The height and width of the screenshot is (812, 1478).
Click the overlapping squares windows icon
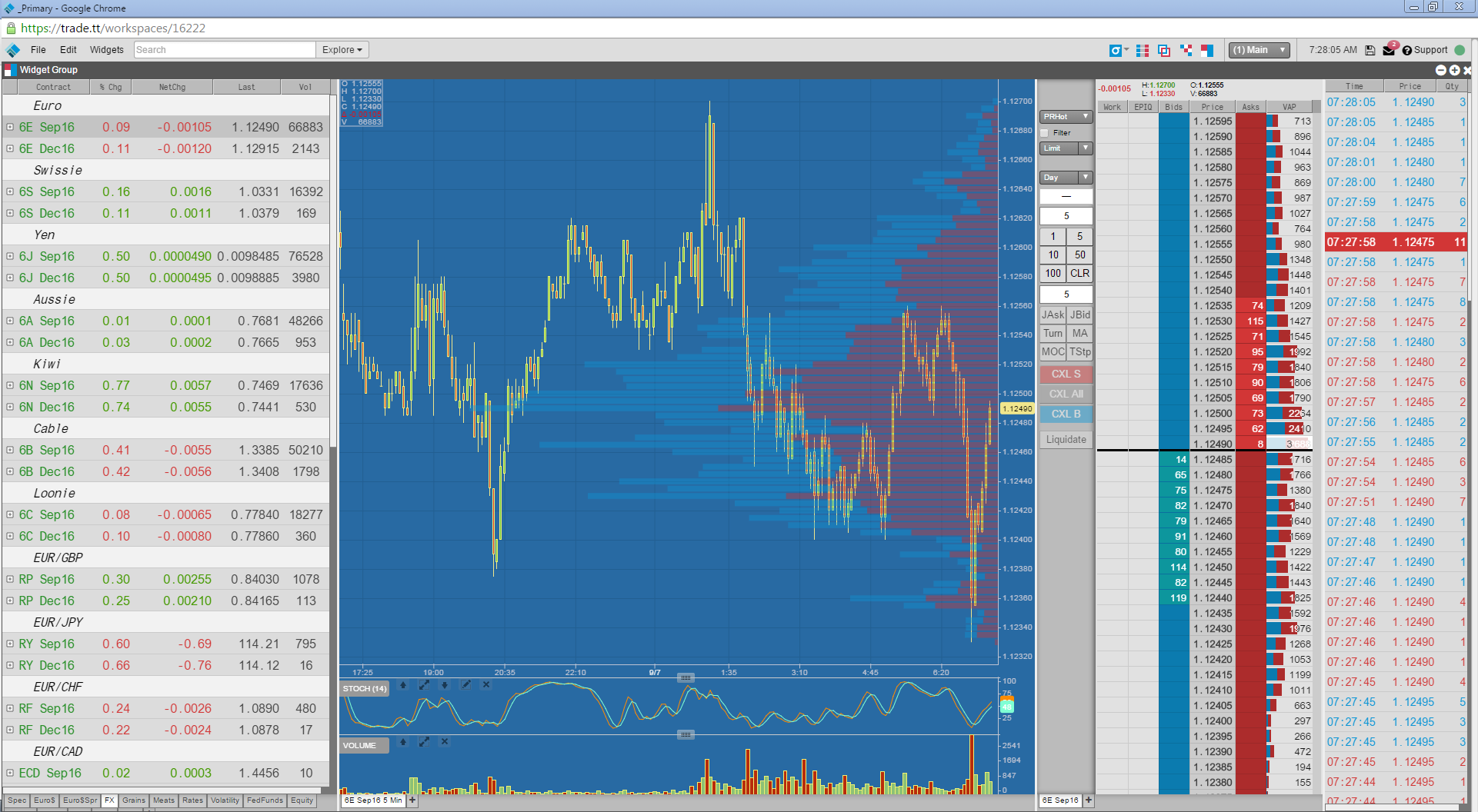pos(1164,50)
